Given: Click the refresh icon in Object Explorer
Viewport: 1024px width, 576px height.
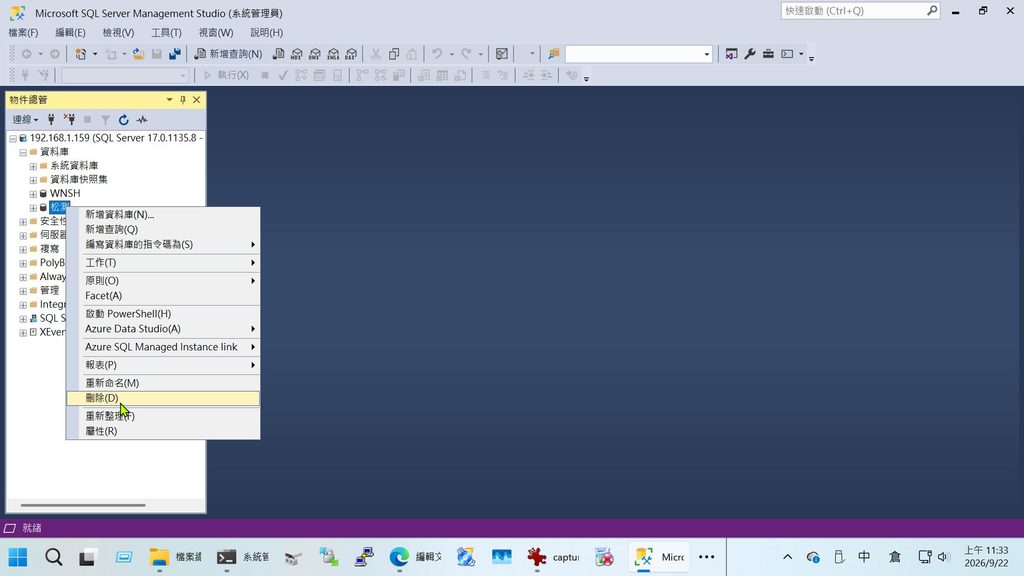Looking at the screenshot, I should coord(123,120).
